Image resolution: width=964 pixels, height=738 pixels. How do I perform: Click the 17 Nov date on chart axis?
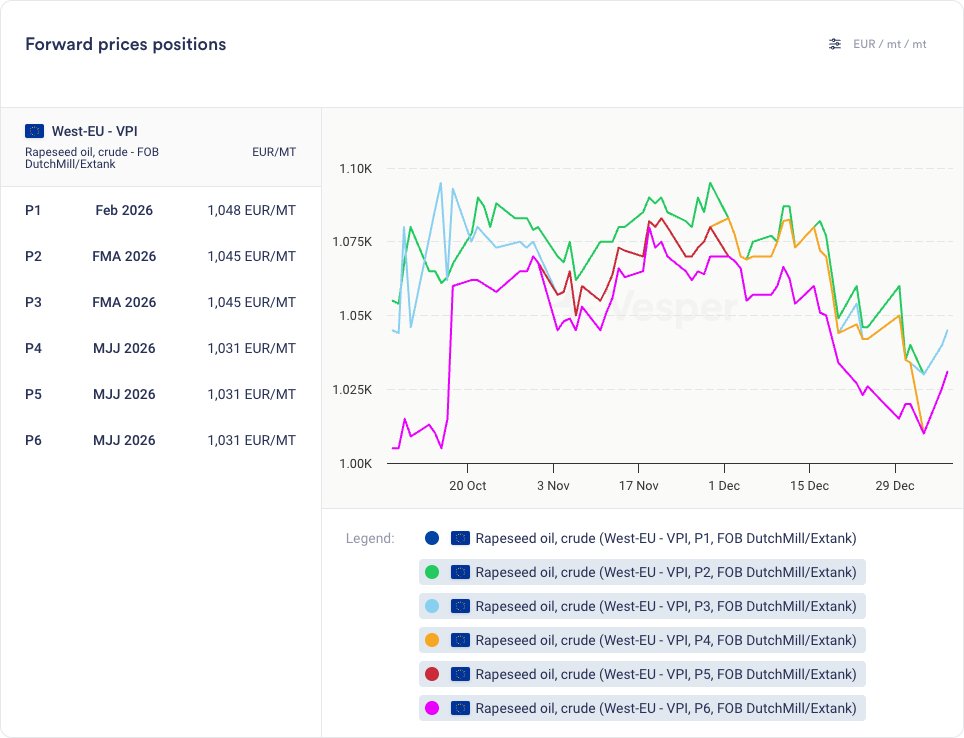(638, 486)
